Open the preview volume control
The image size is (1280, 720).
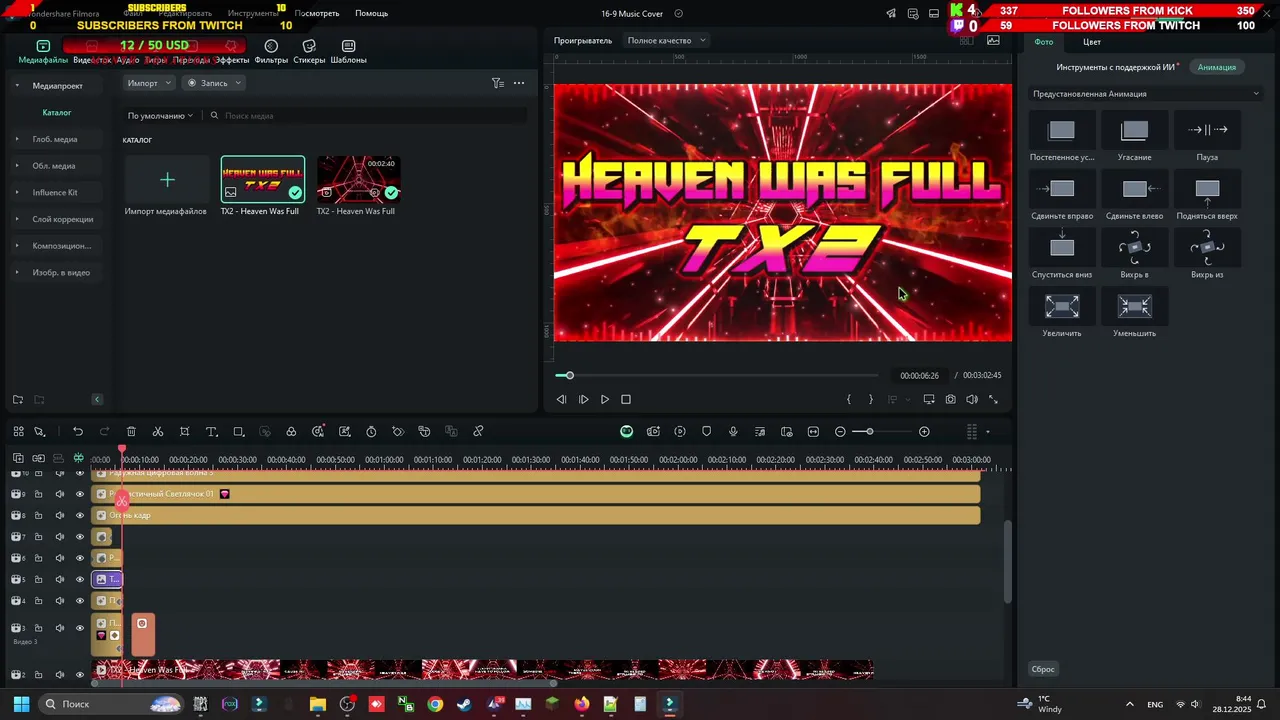pos(972,399)
